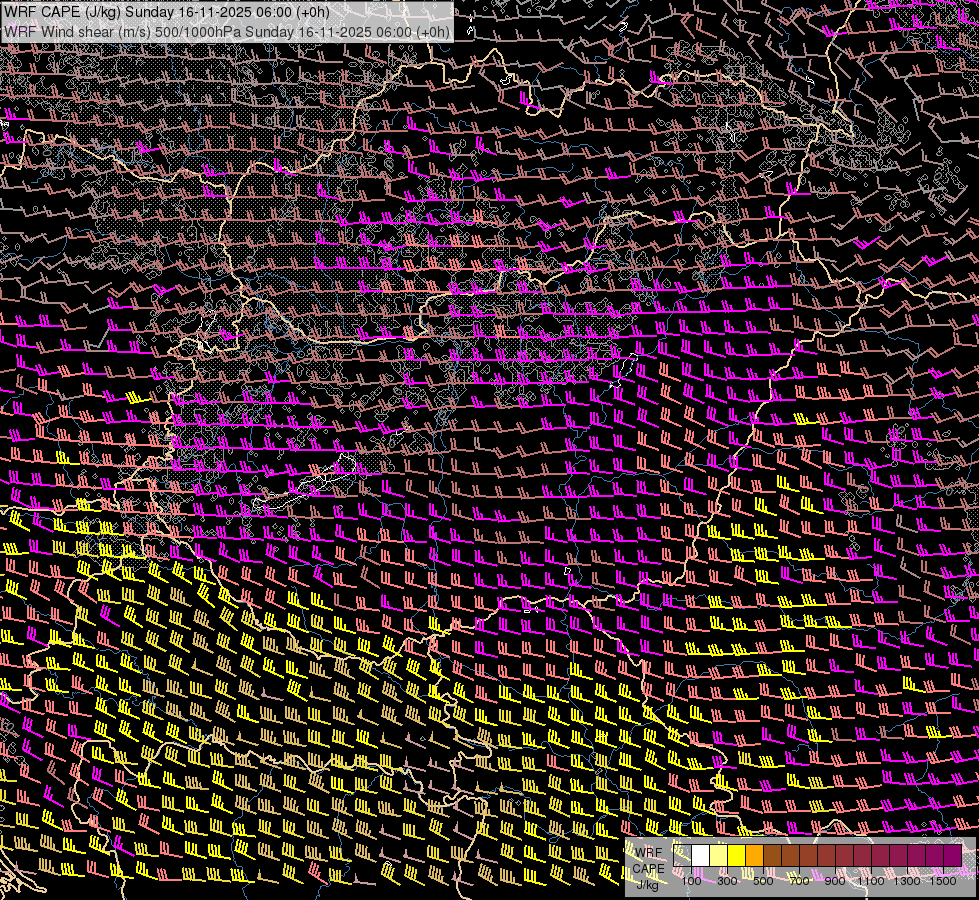
Task: Click the legend value 1300
Action: [907, 881]
